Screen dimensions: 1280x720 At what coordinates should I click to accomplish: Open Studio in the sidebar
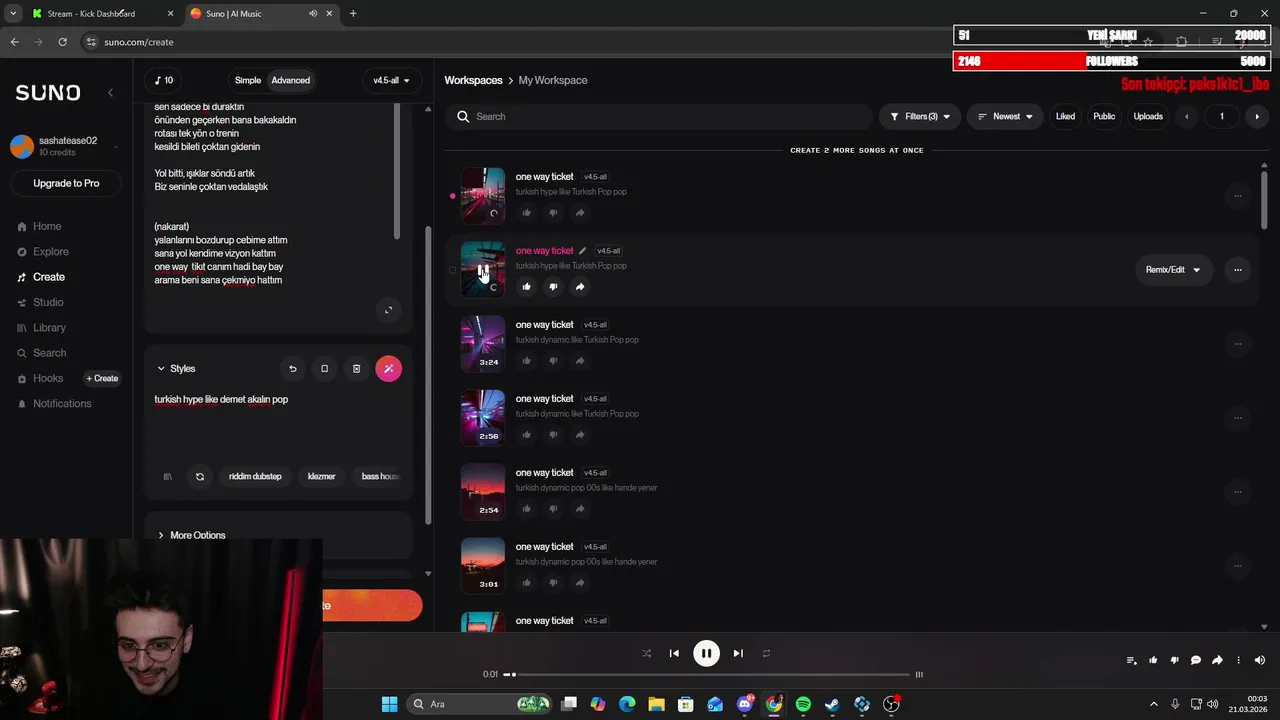48,302
